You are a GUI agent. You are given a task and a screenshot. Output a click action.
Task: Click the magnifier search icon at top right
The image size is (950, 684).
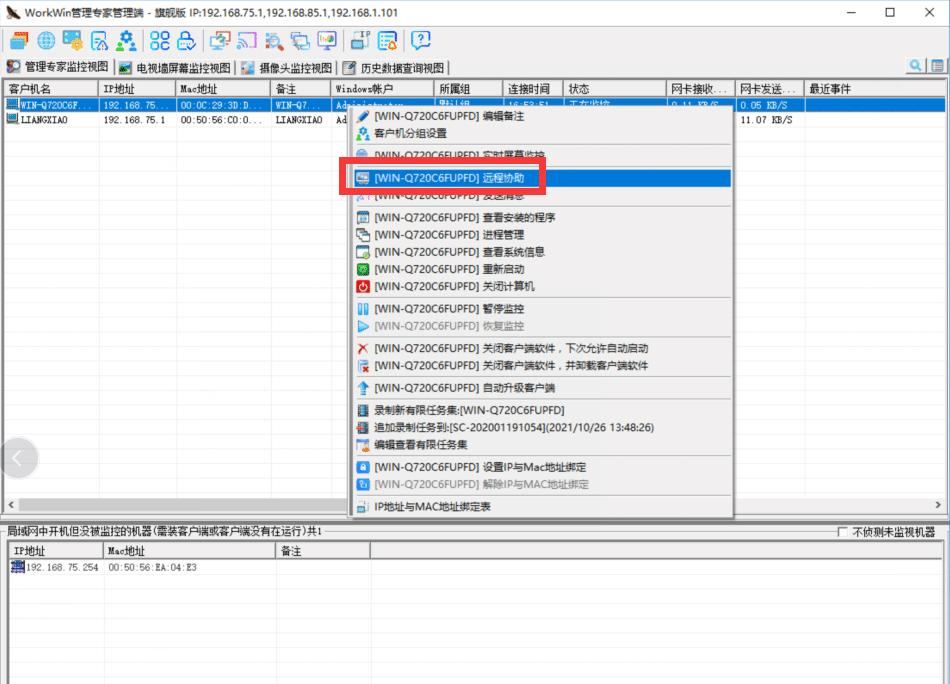point(915,65)
